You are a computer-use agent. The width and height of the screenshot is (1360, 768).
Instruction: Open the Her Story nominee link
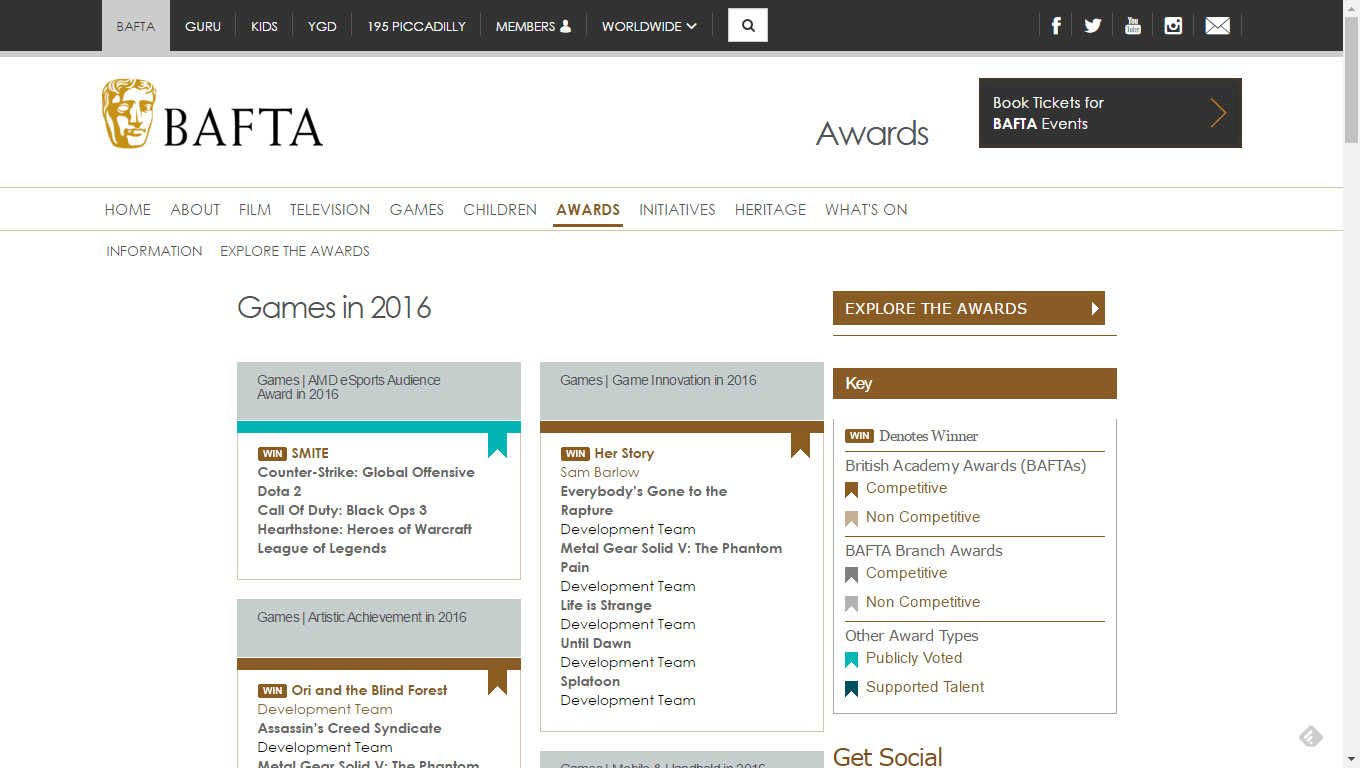(x=624, y=453)
